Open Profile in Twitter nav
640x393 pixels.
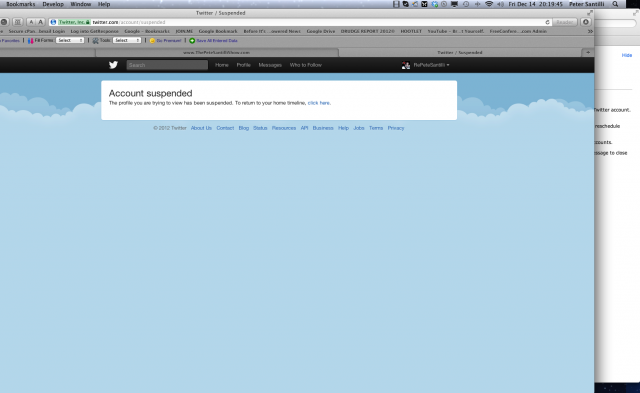[x=244, y=65]
